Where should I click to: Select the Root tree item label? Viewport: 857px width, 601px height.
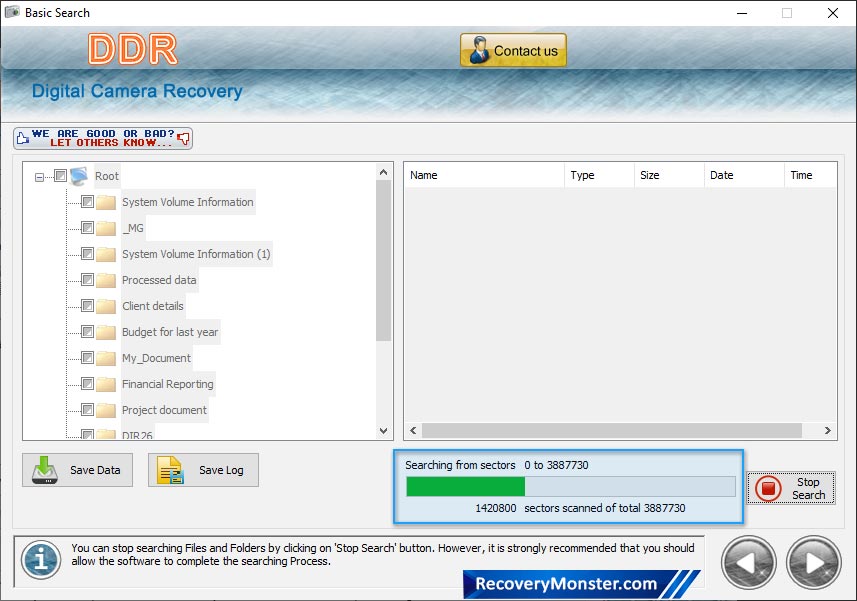[x=107, y=176]
